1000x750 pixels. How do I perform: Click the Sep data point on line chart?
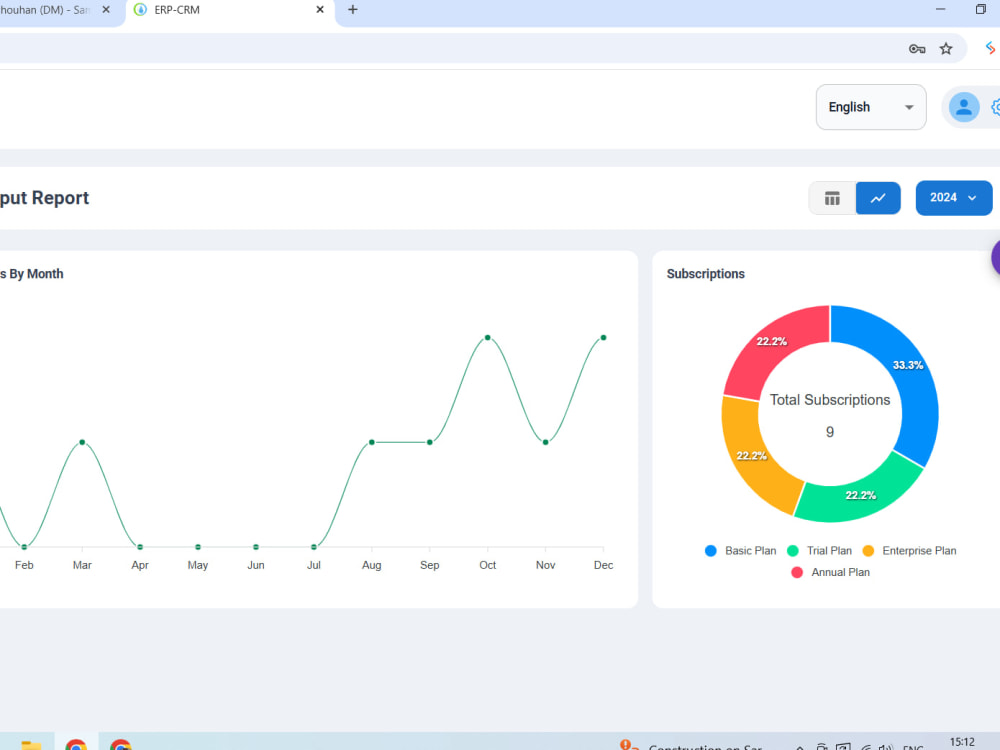(x=429, y=442)
